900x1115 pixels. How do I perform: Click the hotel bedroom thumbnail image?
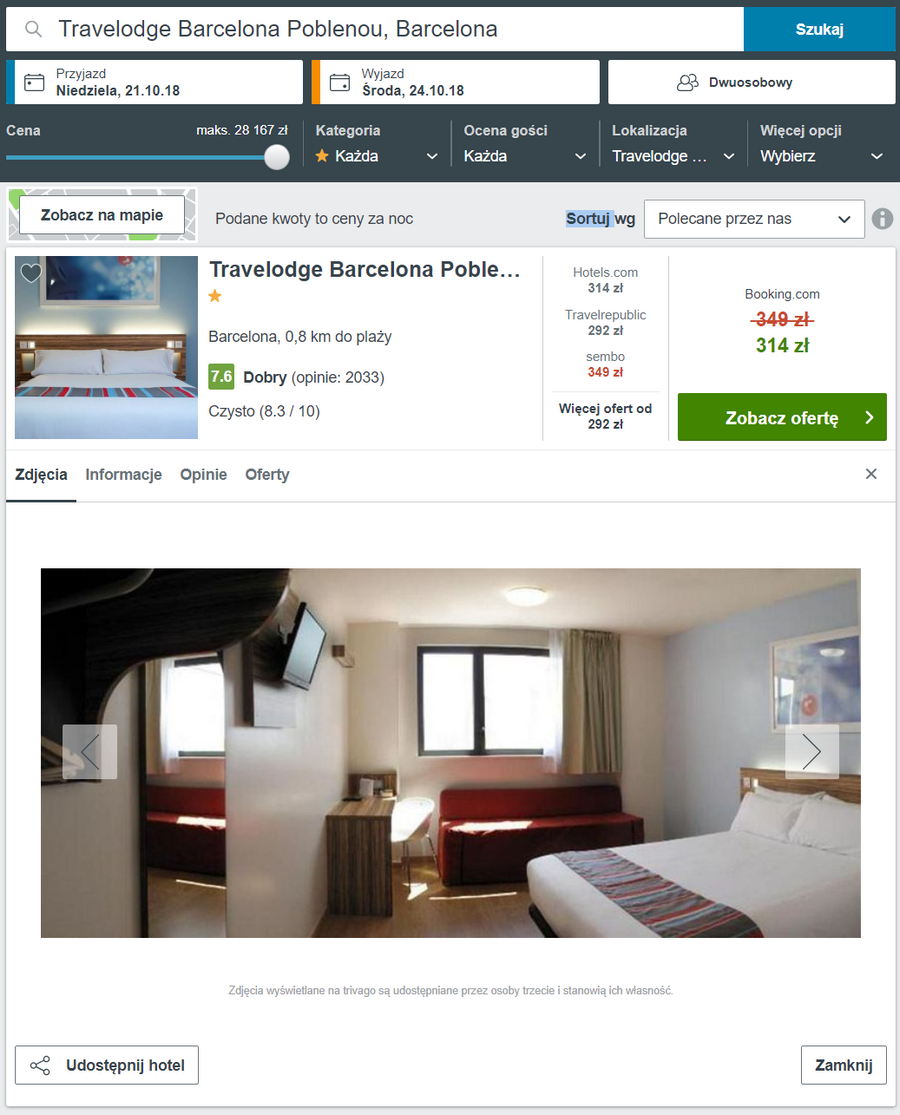[x=107, y=348]
